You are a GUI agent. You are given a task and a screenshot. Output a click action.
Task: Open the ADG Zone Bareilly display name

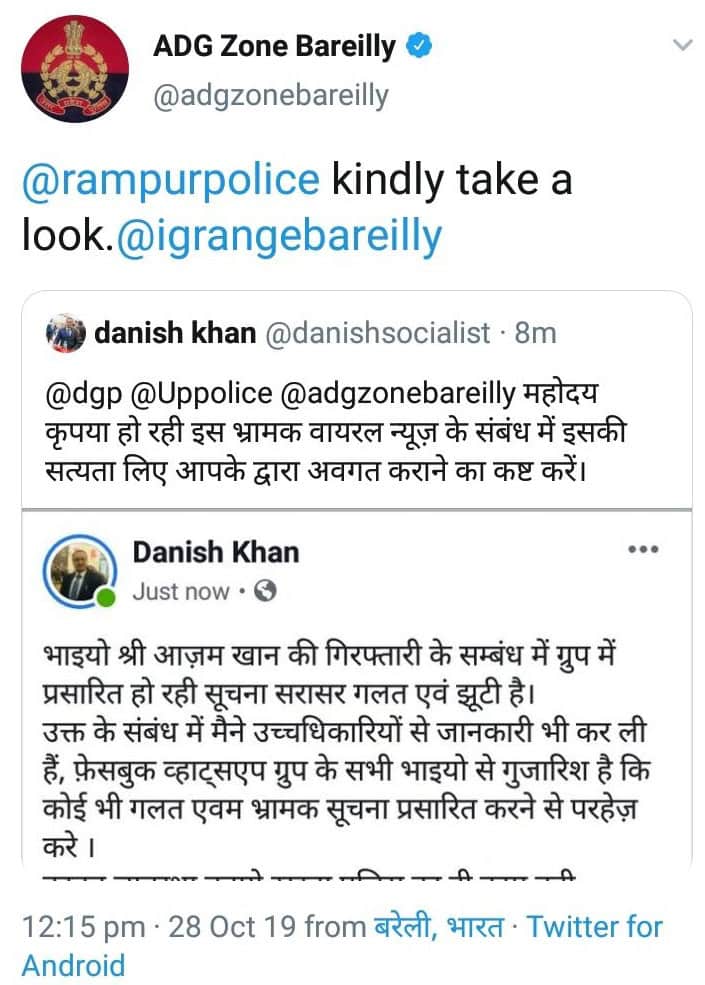[x=275, y=46]
